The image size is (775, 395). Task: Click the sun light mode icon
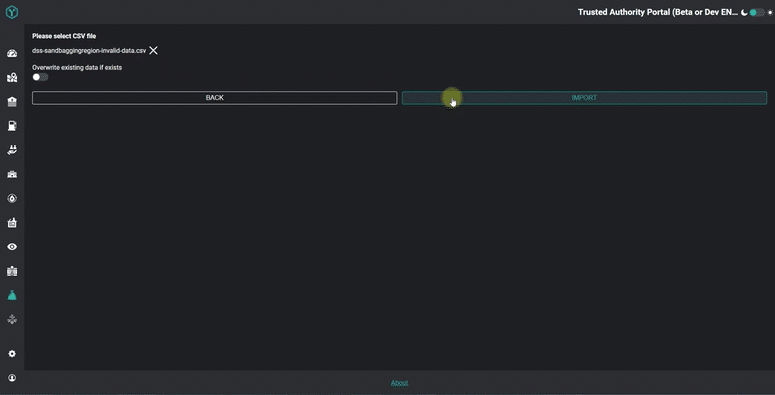pyautogui.click(x=770, y=12)
